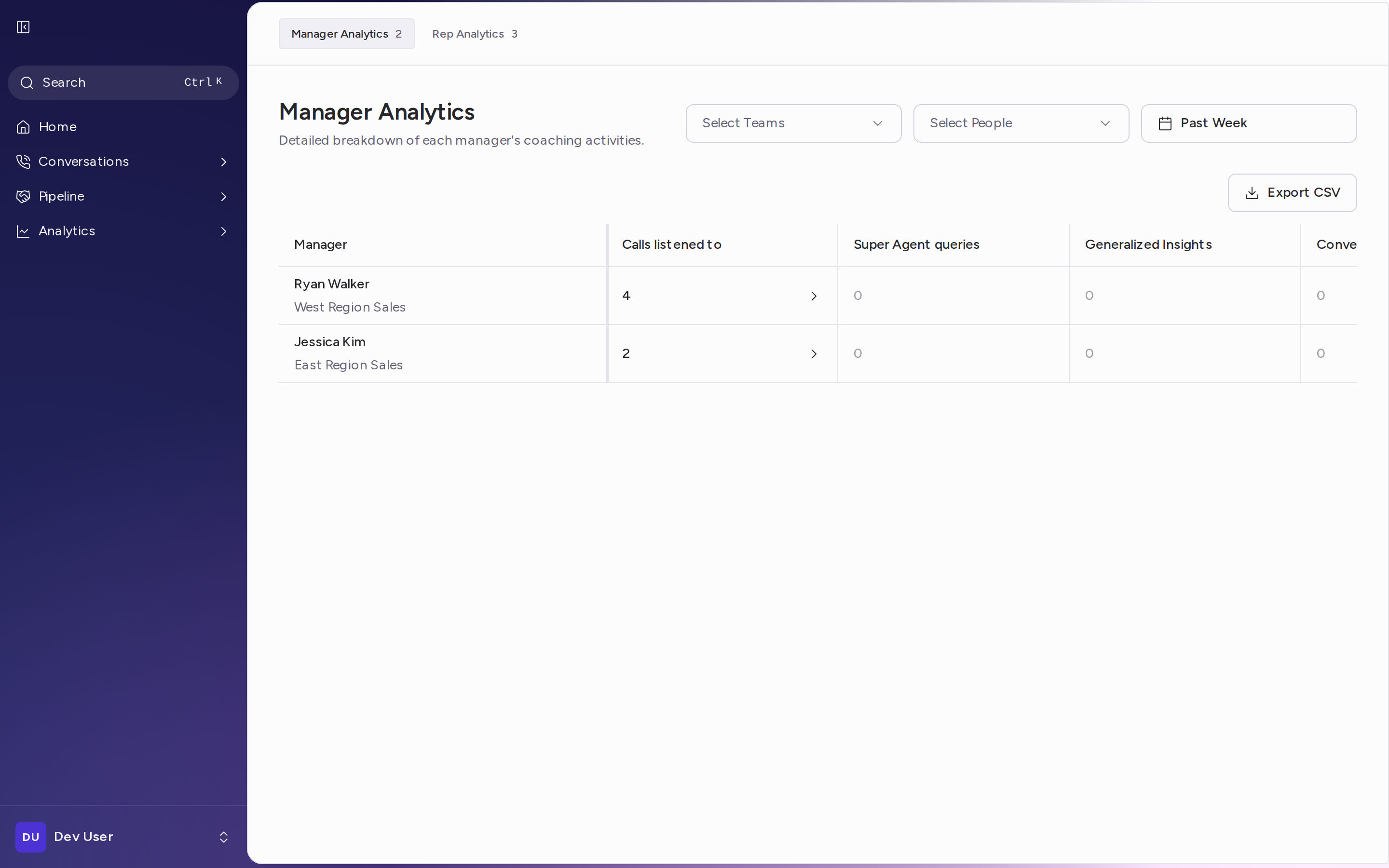Switch to the Rep Analytics tab
Viewport: 1389px width, 868px height.
(x=475, y=34)
